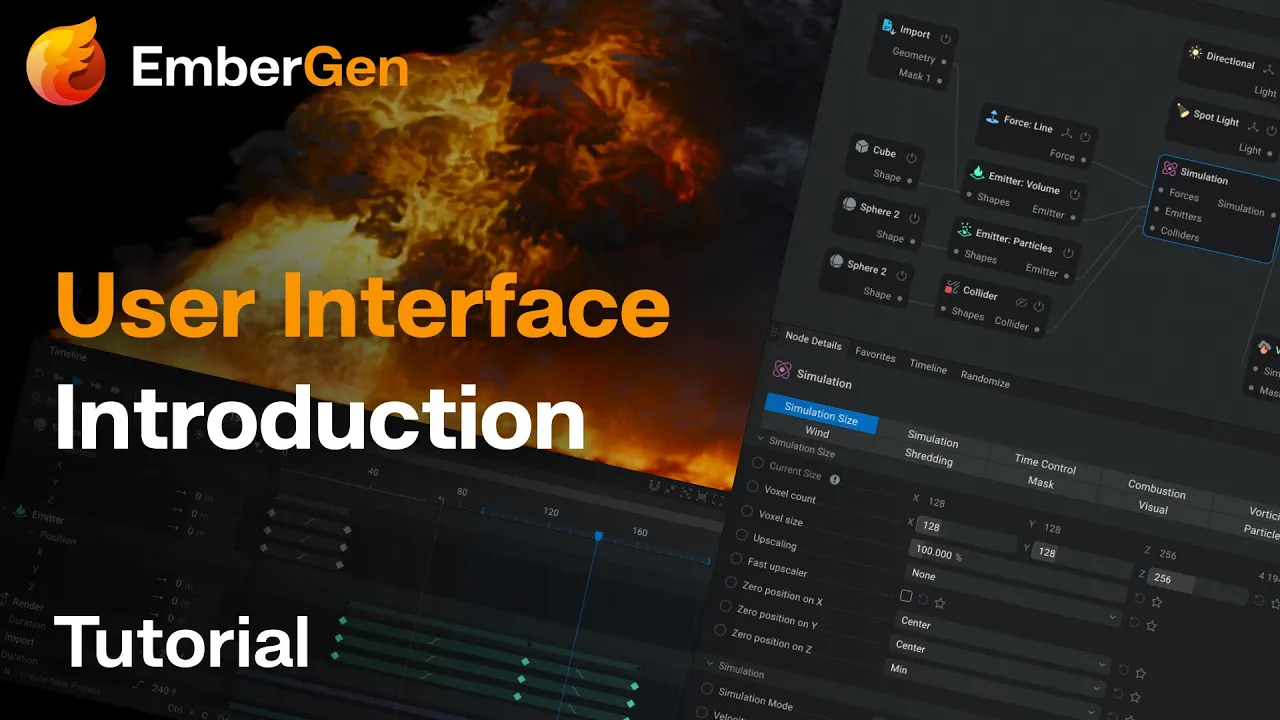Select the Combustion category button
Image resolution: width=1280 pixels, height=720 pixels.
1156,489
